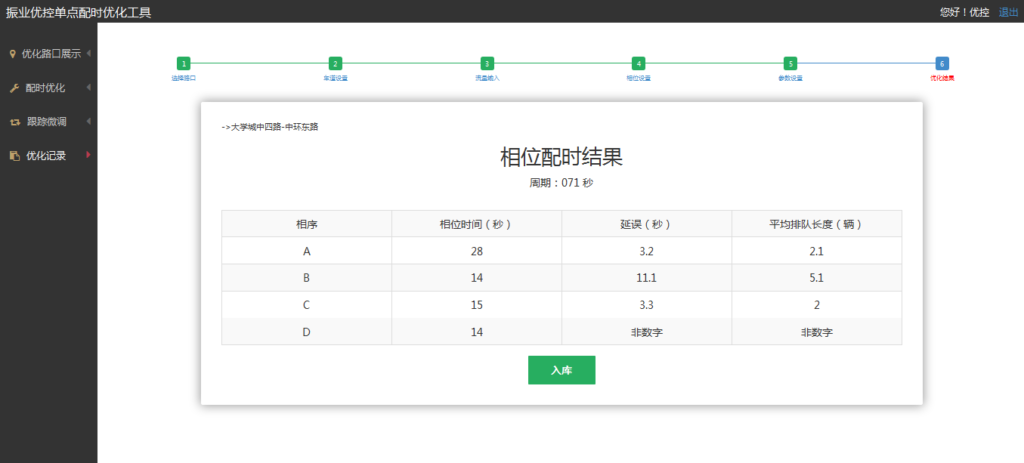Image resolution: width=1024 pixels, height=463 pixels.
Task: Click the 退出 logout link
Action: pos(1008,12)
